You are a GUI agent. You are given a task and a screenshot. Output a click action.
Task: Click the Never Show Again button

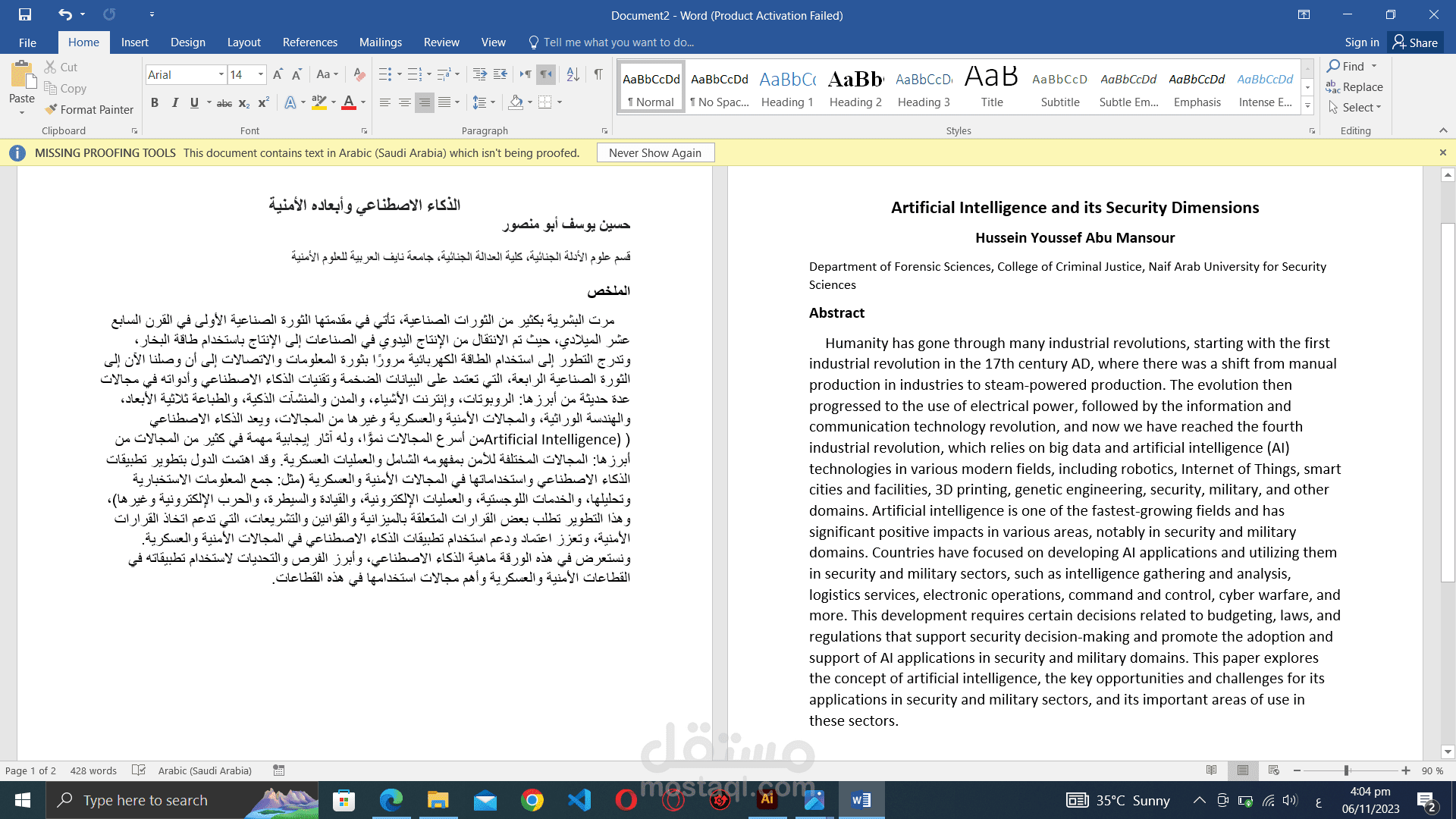pos(655,152)
